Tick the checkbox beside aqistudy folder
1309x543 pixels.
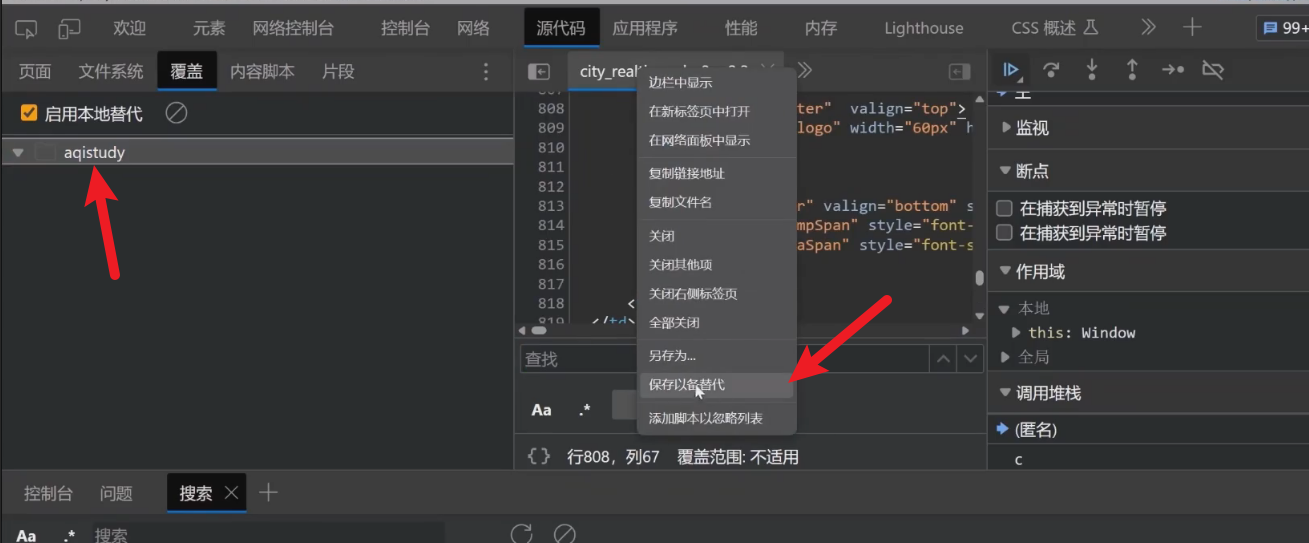(x=45, y=153)
